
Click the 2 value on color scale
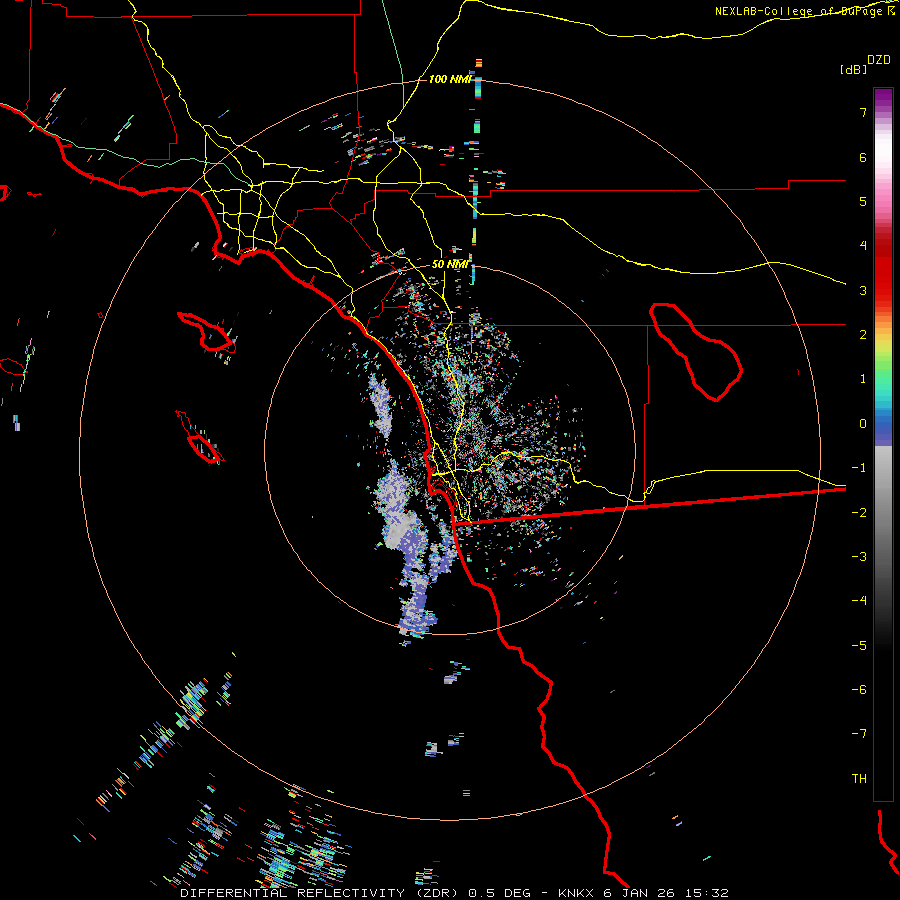point(863,335)
